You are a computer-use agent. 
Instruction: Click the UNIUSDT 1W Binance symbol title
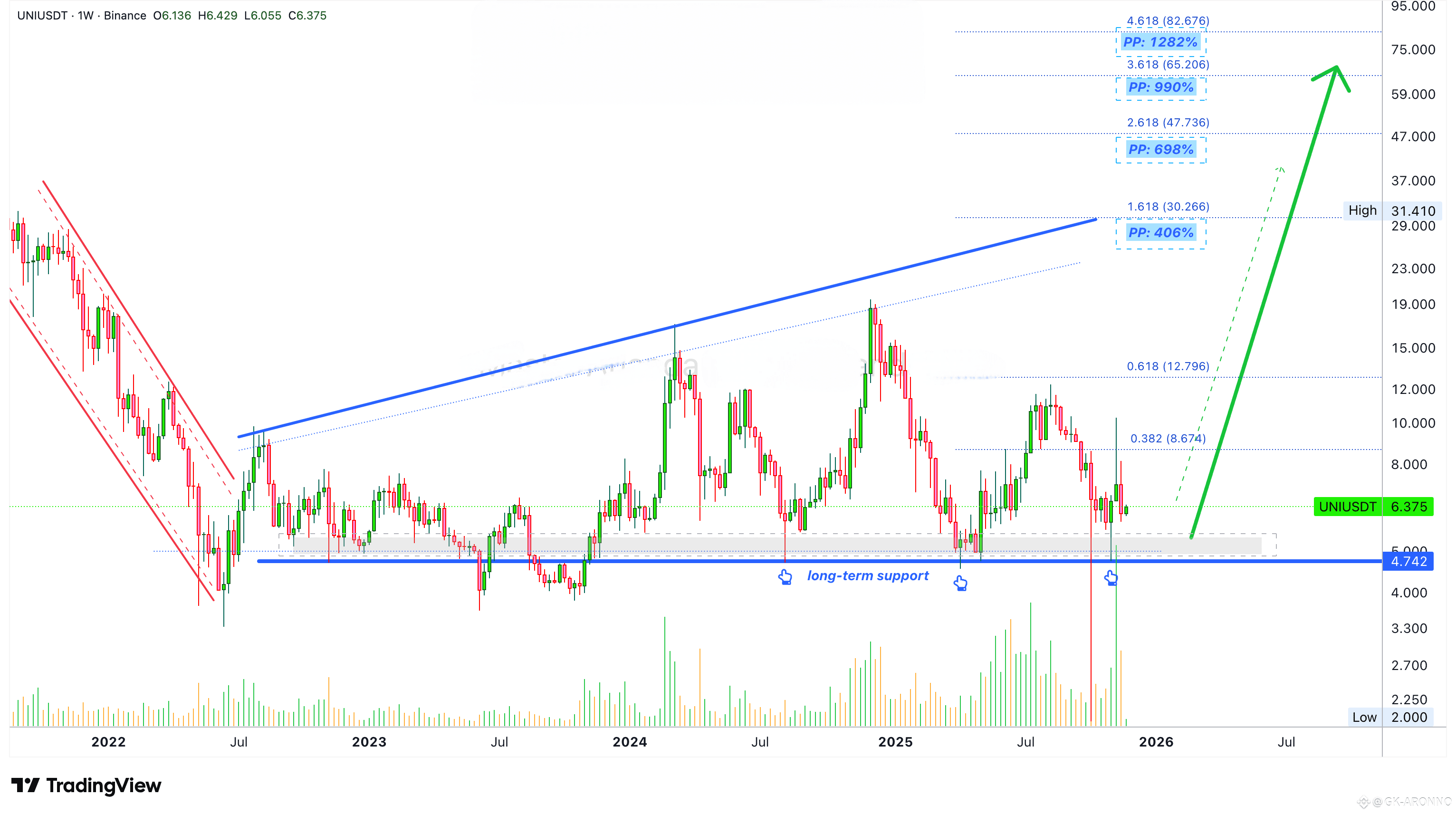[82, 16]
